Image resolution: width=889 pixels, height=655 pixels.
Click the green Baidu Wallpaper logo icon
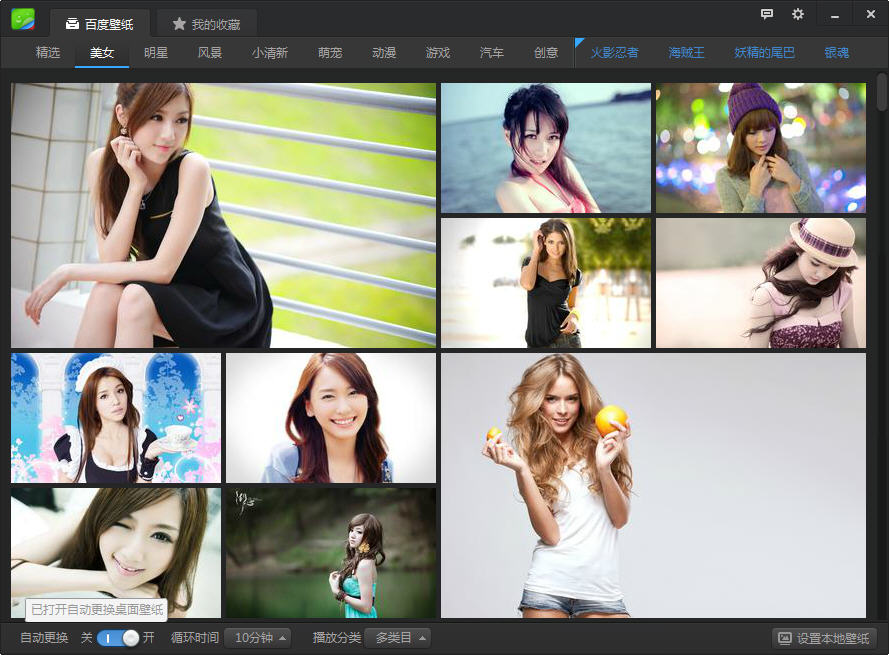(x=23, y=19)
